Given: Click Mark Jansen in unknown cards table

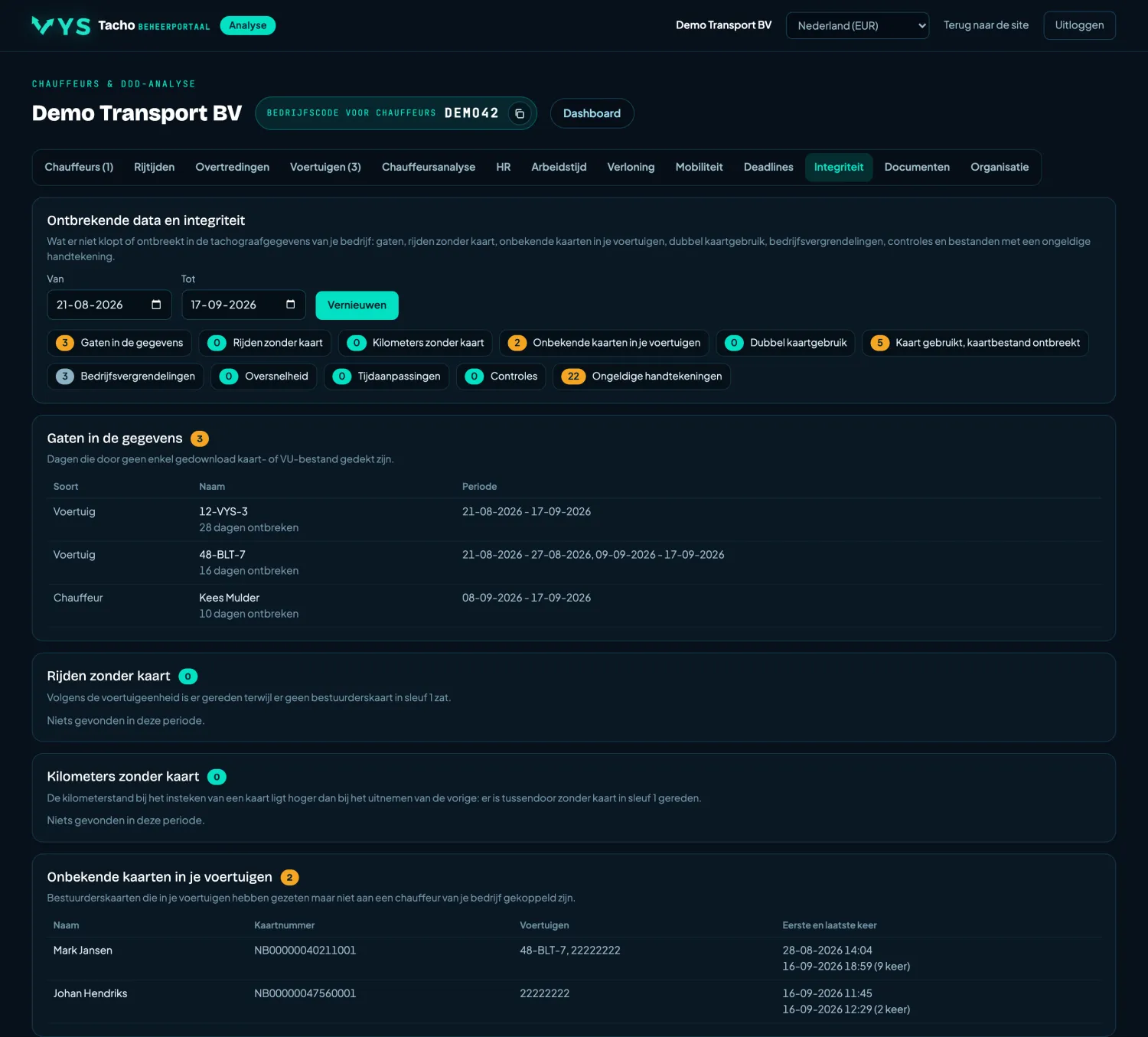Looking at the screenshot, I should pos(83,951).
